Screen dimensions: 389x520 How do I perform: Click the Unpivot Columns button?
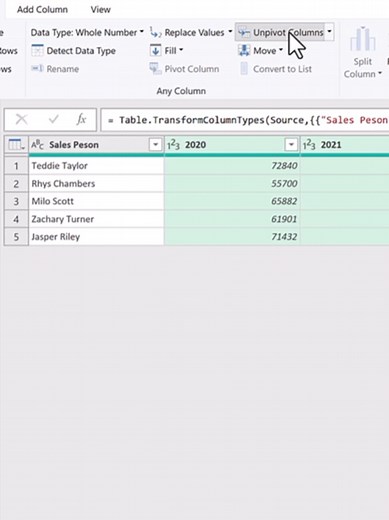(280, 32)
